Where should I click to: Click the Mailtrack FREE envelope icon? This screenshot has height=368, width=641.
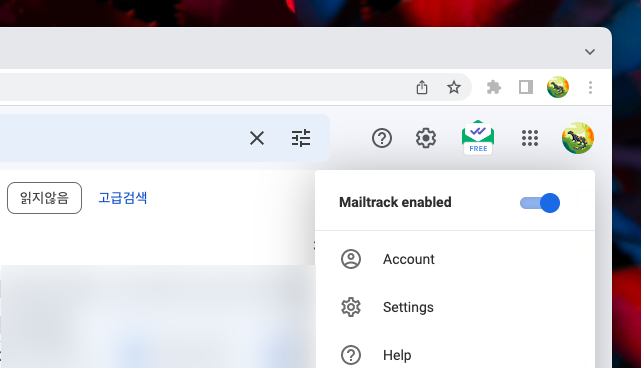coord(478,137)
